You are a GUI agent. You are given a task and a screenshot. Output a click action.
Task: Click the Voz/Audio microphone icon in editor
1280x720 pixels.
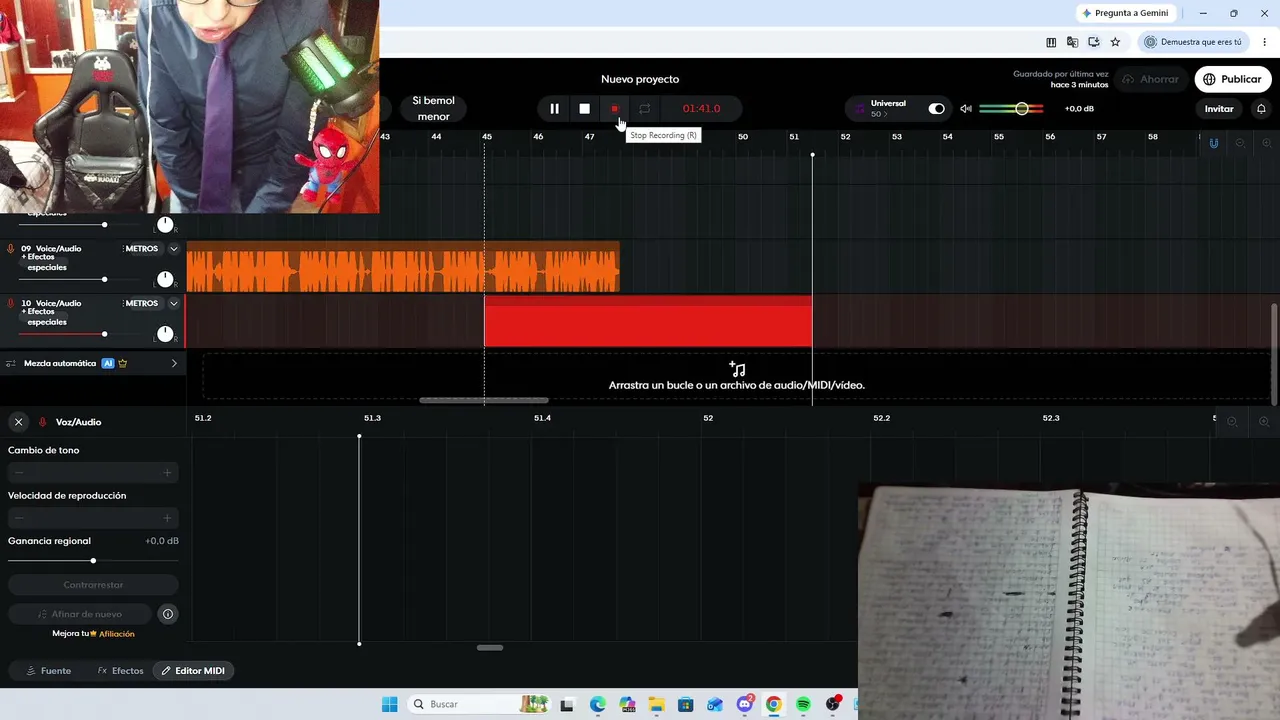coord(42,422)
